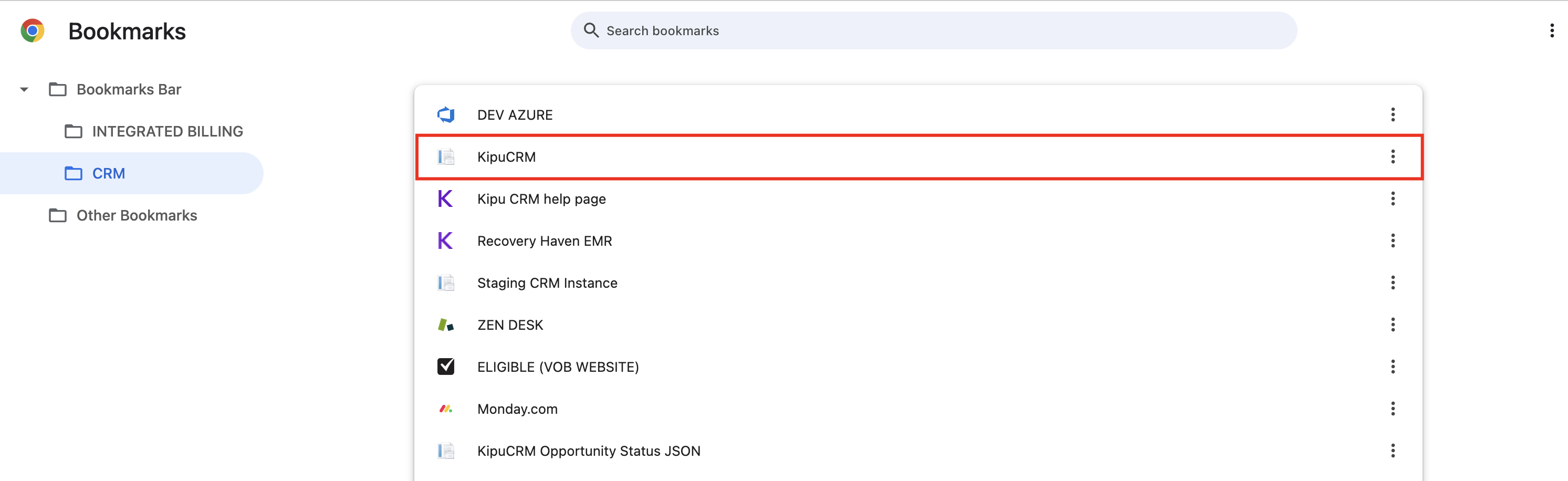
Task: Open more actions for DEV AZURE bookmark
Action: coord(1392,114)
